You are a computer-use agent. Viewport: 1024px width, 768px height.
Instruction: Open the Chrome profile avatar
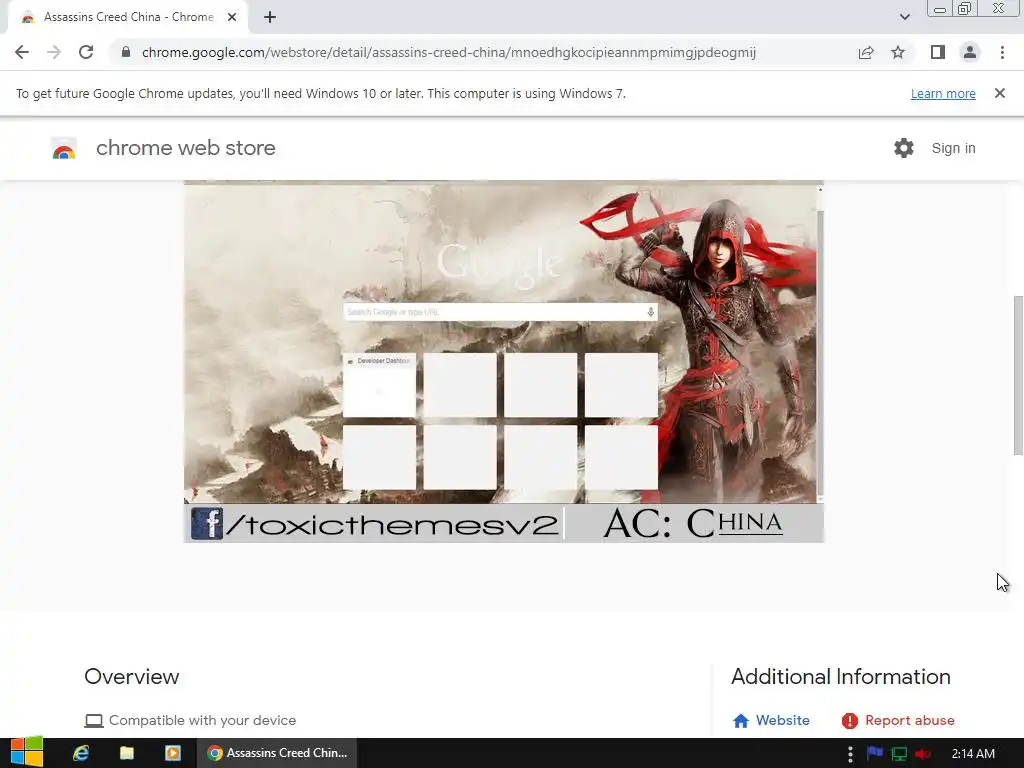tap(970, 52)
